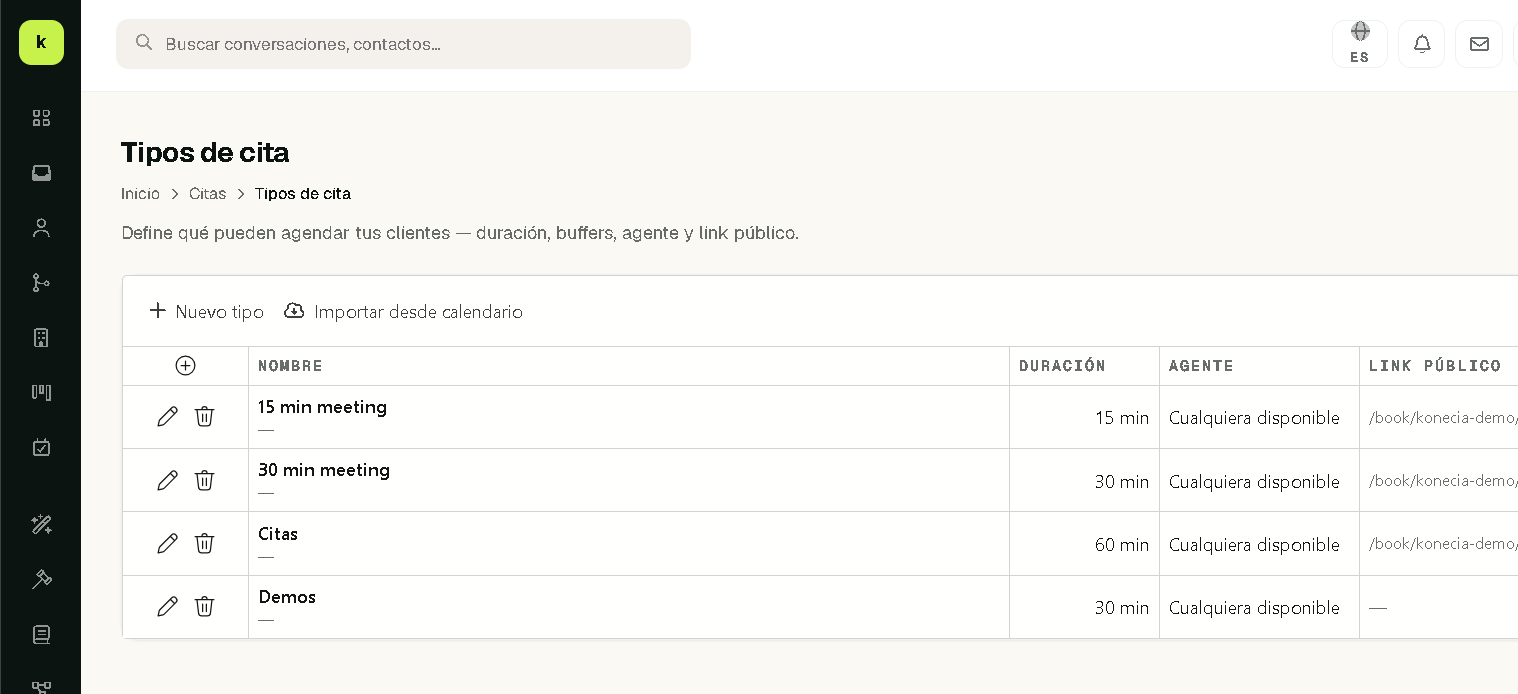1518x694 pixels.
Task: Open the inbox icon in sidebar
Action: point(41,173)
